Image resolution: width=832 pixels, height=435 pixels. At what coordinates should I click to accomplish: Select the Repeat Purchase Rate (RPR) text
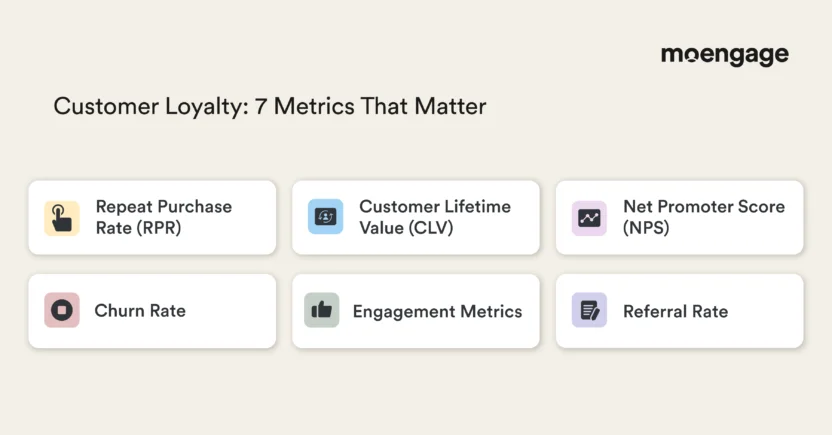pos(163,217)
